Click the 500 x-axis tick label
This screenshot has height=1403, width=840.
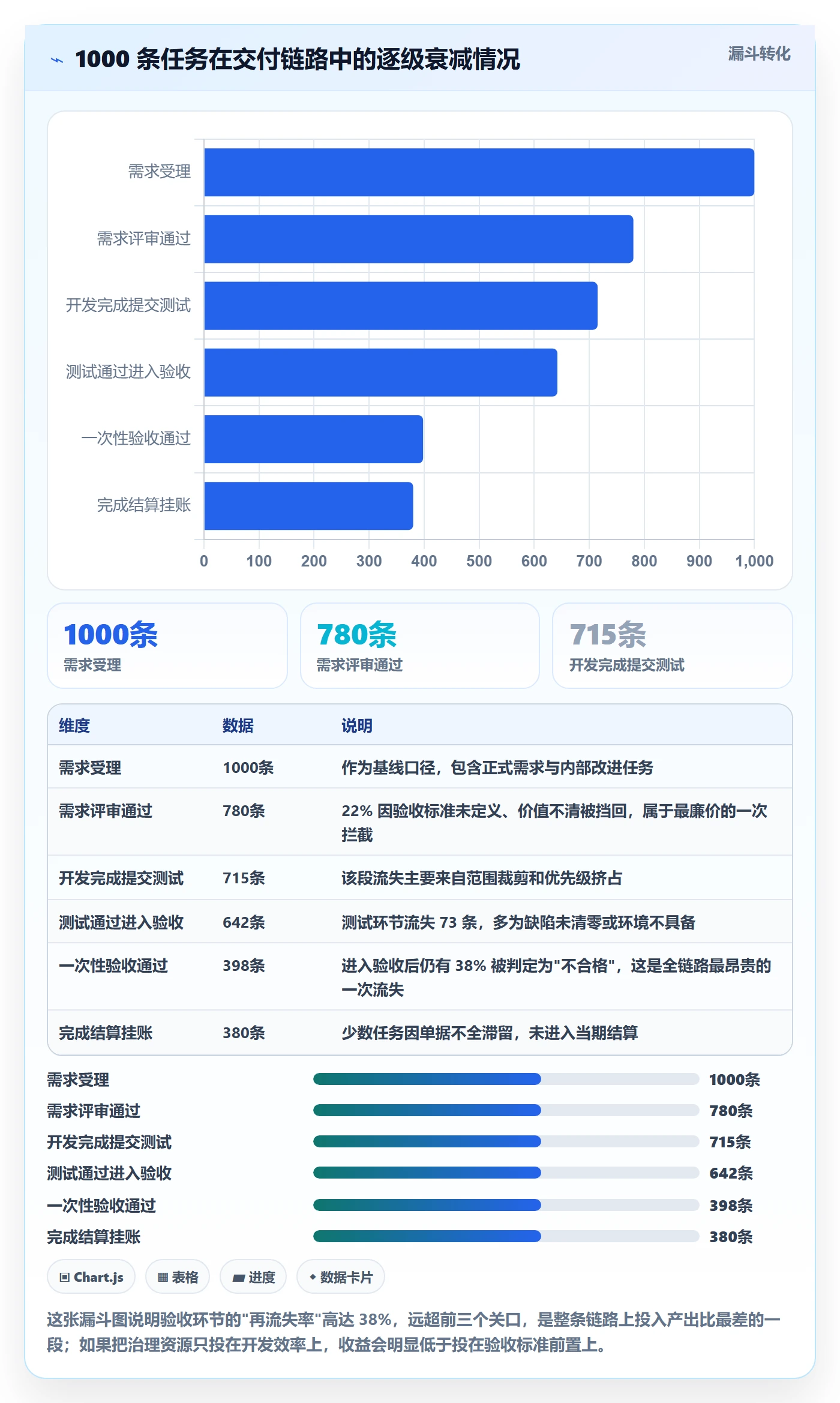[479, 561]
